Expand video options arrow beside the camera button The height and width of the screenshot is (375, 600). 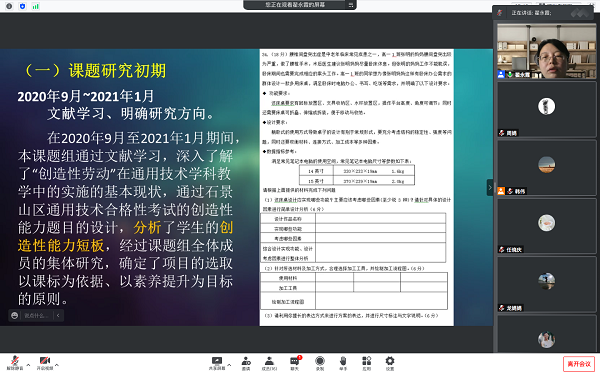(x=57, y=365)
